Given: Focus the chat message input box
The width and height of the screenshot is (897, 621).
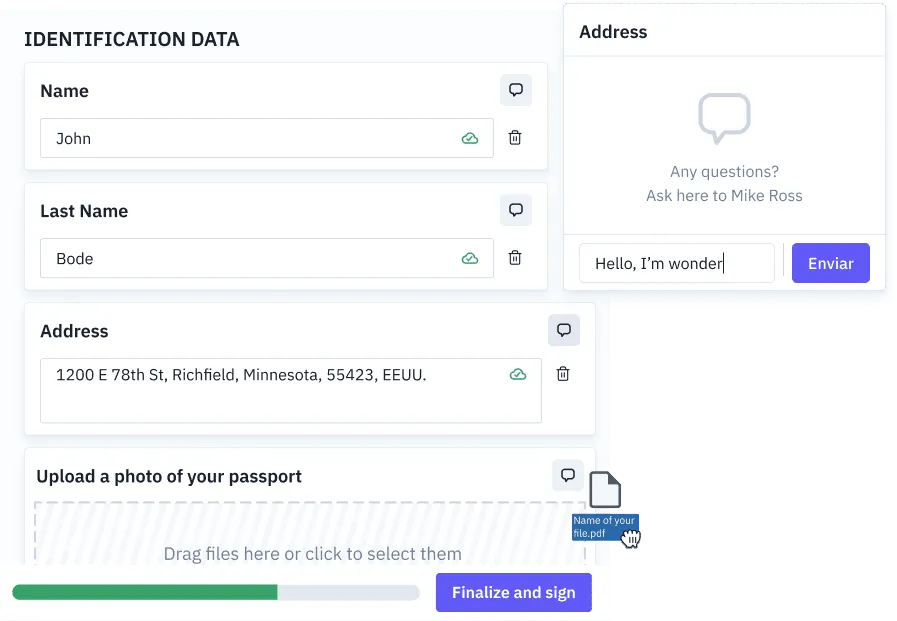Looking at the screenshot, I should click(x=677, y=263).
